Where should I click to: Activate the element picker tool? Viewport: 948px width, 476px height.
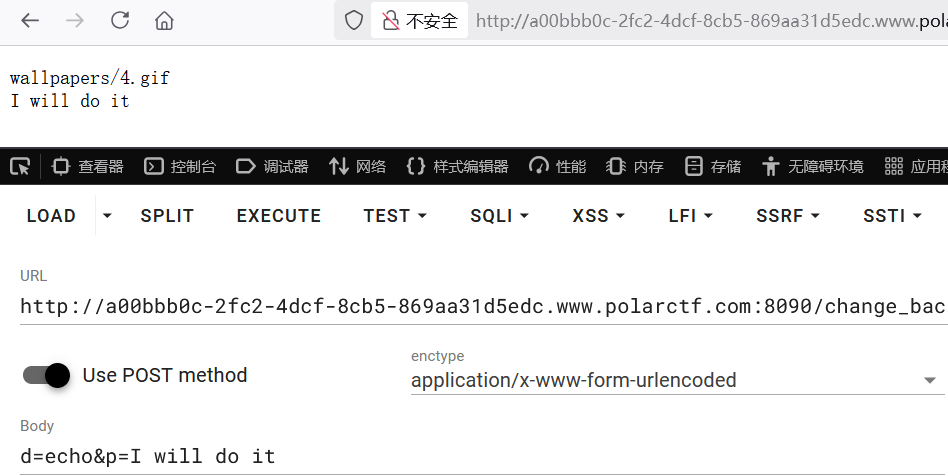pos(20,166)
